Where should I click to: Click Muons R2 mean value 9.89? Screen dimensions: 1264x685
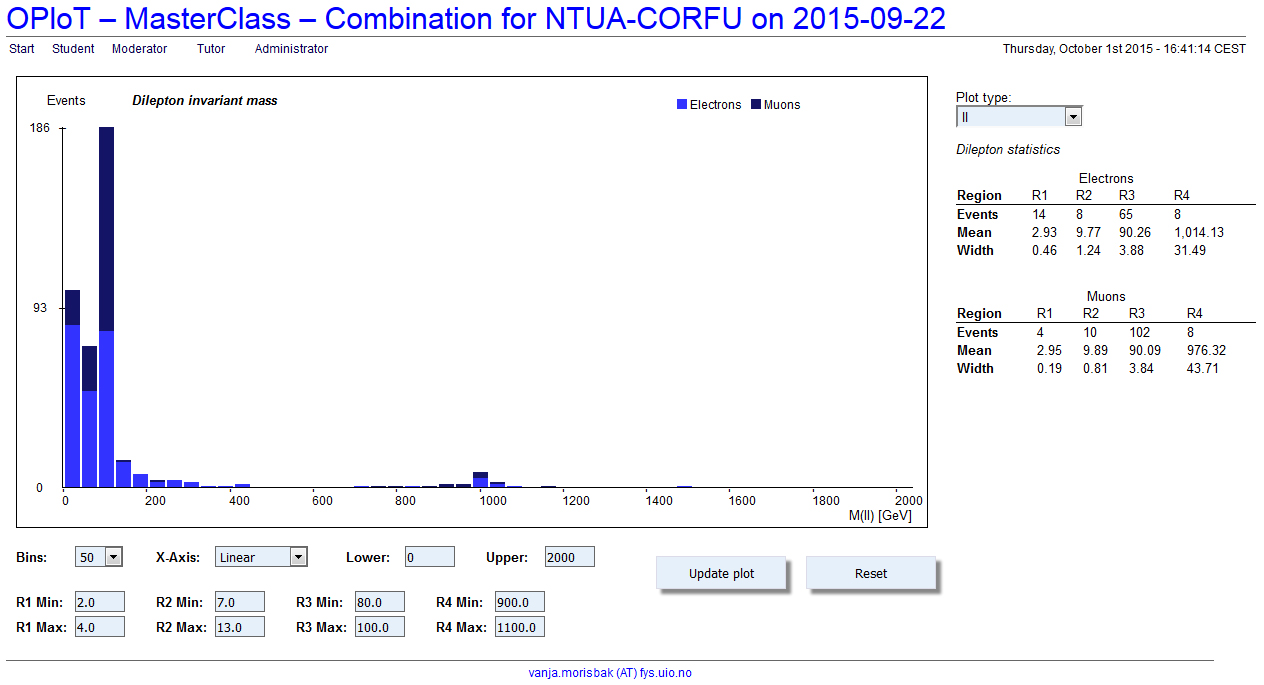point(1096,351)
